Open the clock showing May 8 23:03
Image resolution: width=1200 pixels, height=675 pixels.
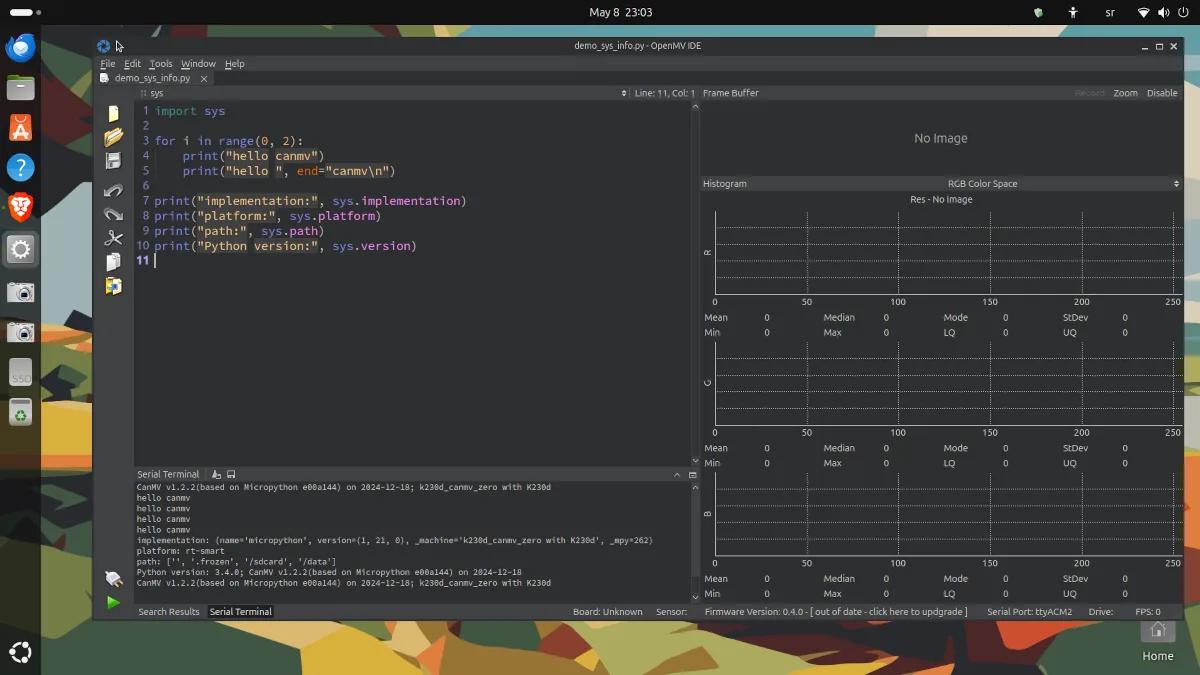620,12
